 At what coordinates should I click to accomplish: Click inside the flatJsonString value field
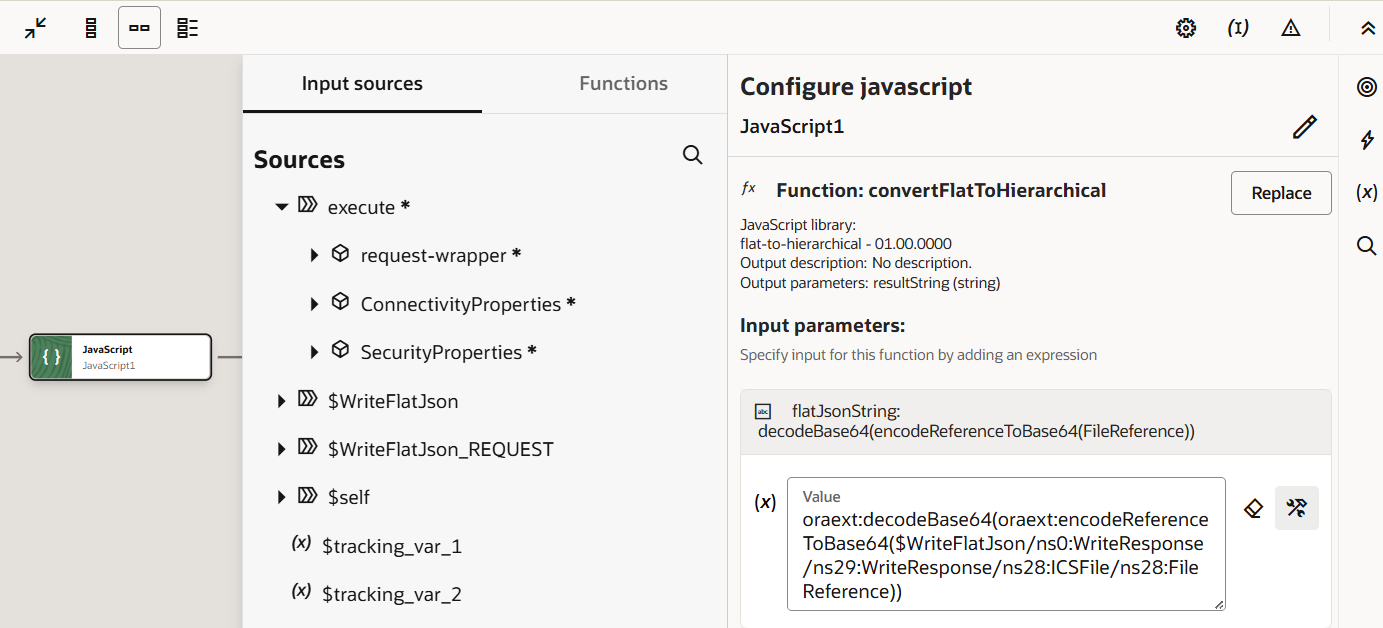click(1005, 545)
